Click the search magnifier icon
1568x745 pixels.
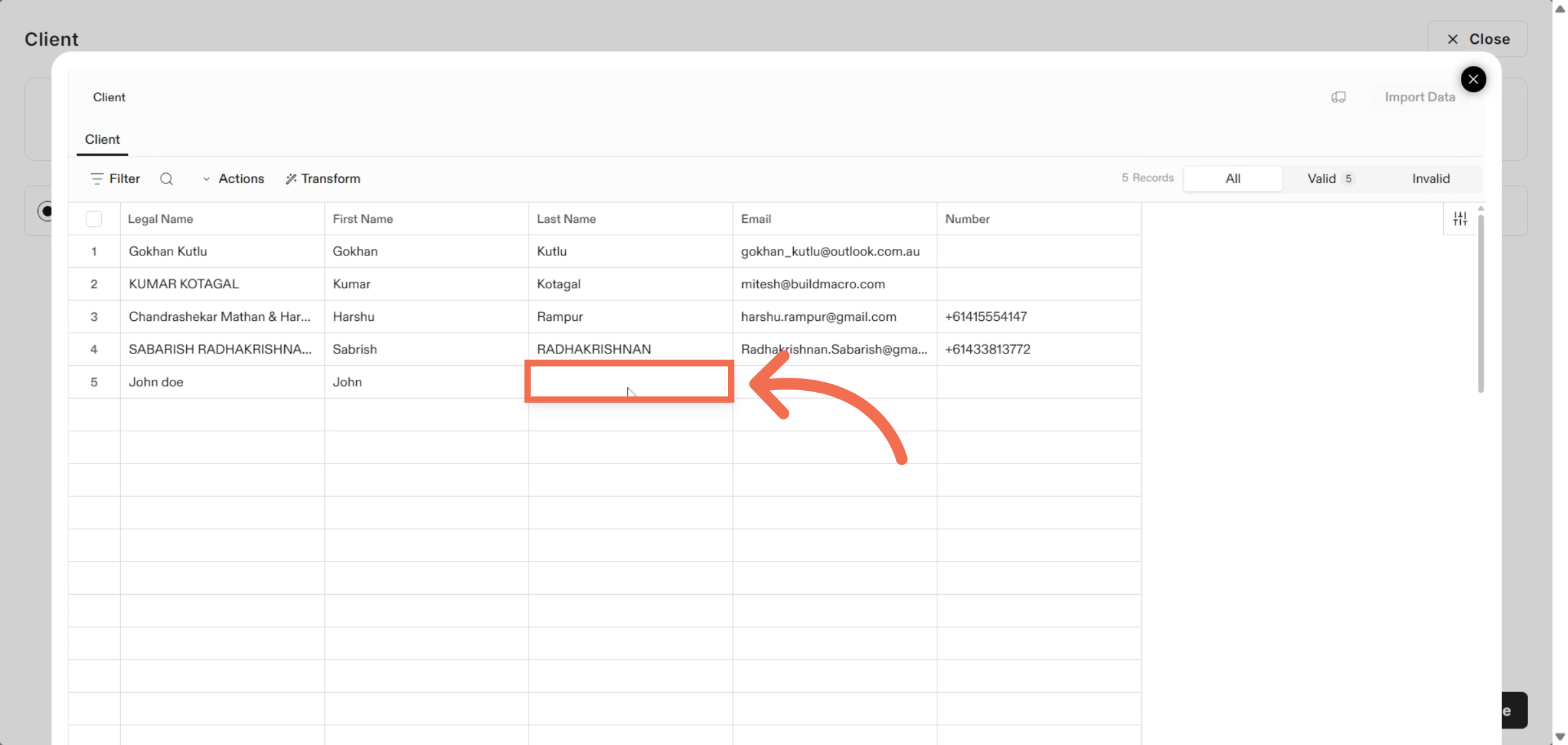click(167, 179)
